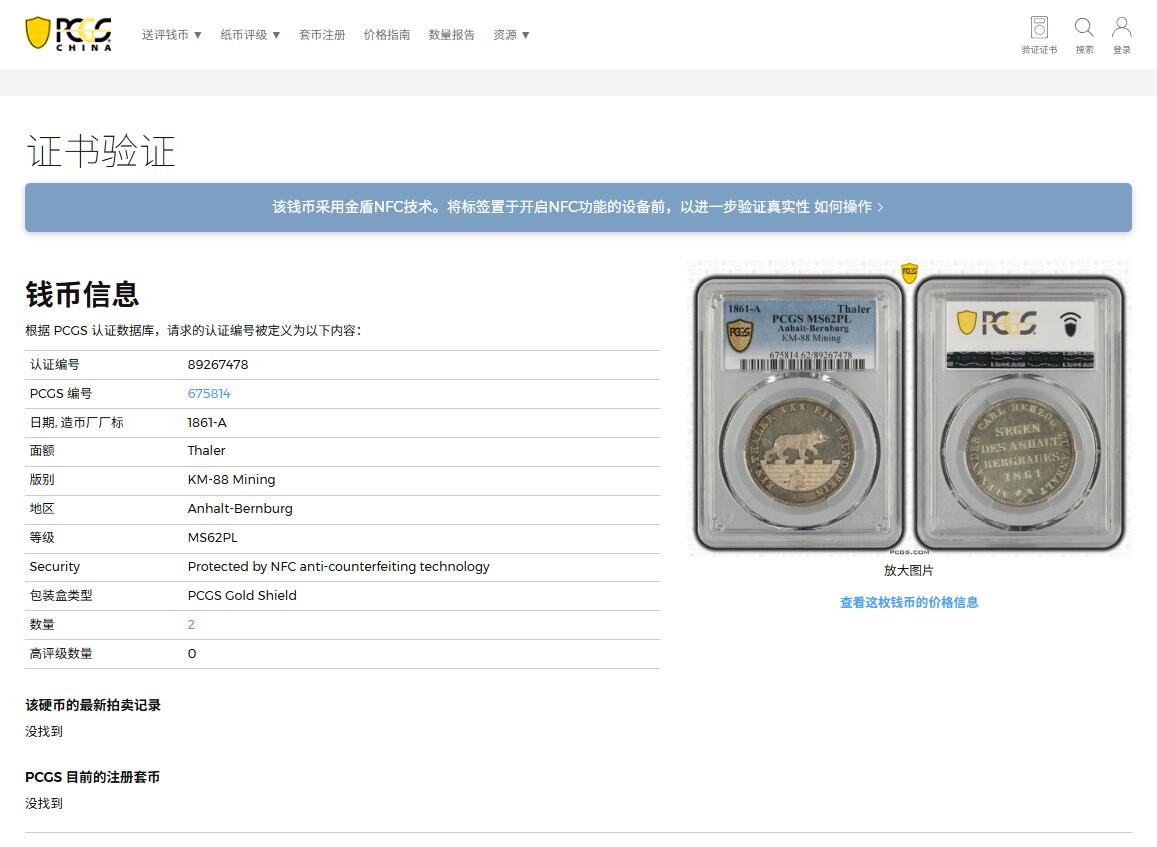The image size is (1157, 847).
Task: Click PCGS number link 675814
Action: point(209,394)
